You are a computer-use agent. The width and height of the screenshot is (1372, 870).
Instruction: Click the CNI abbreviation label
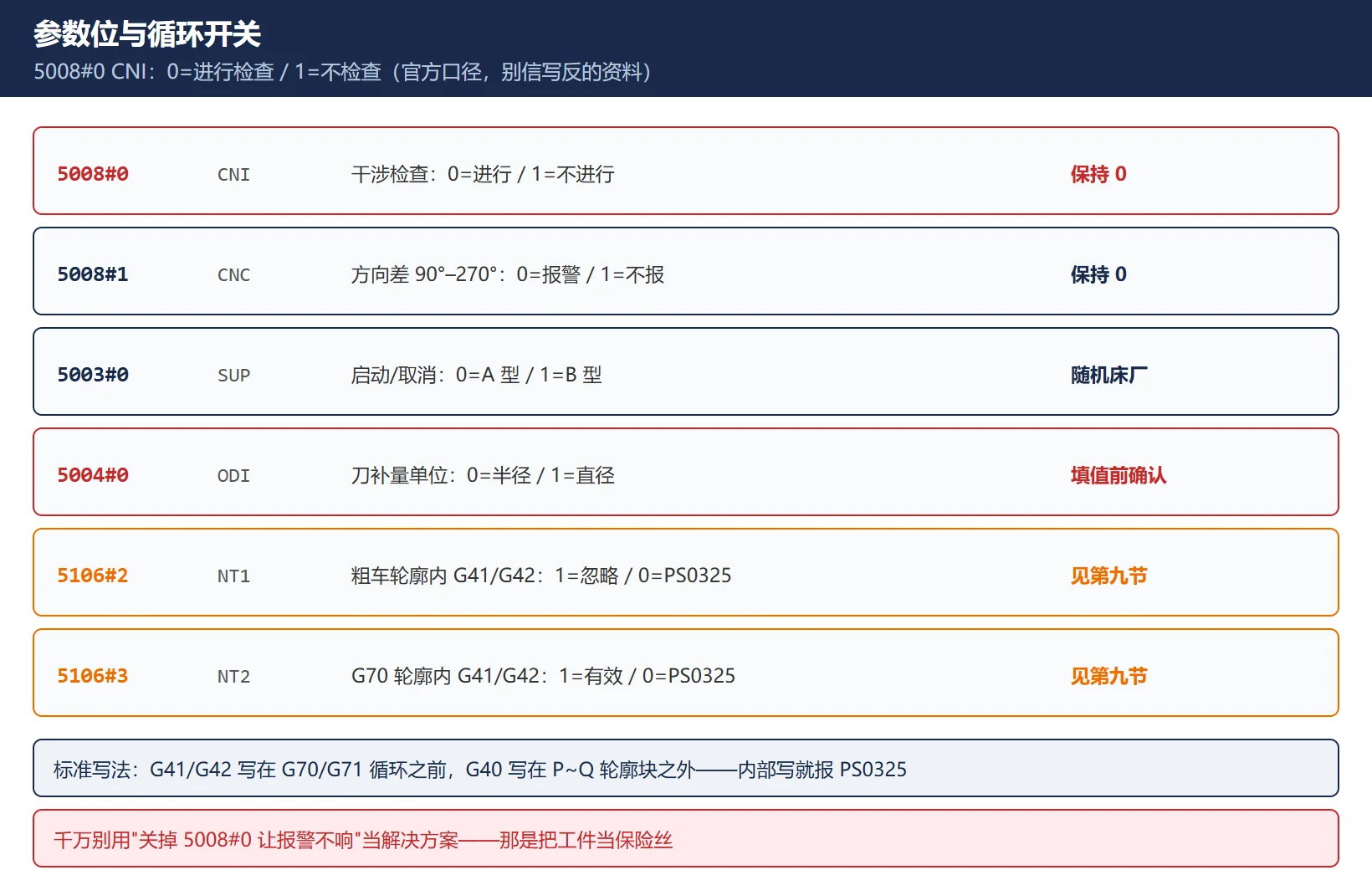[233, 175]
